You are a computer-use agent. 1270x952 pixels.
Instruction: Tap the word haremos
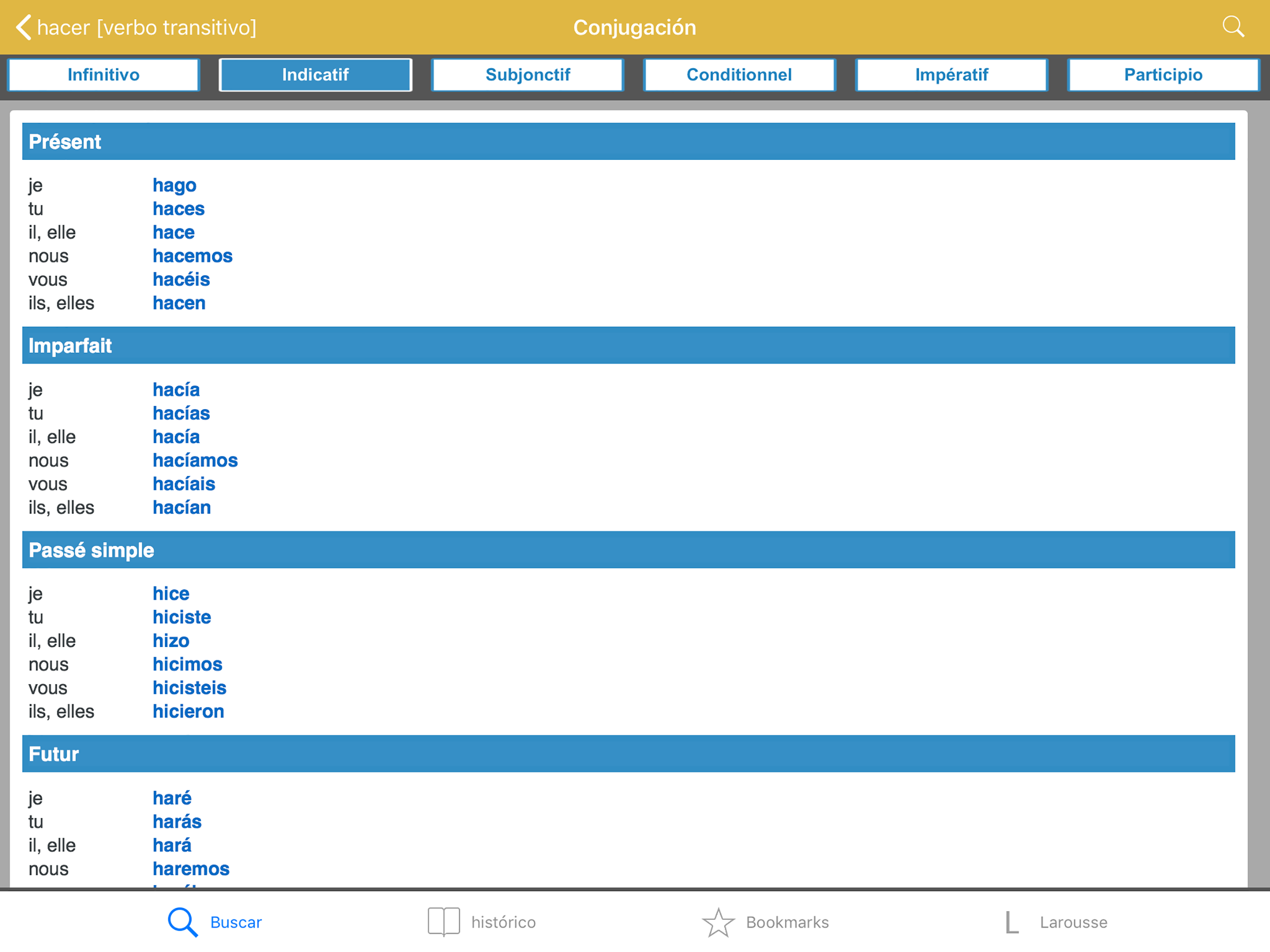click(x=191, y=869)
